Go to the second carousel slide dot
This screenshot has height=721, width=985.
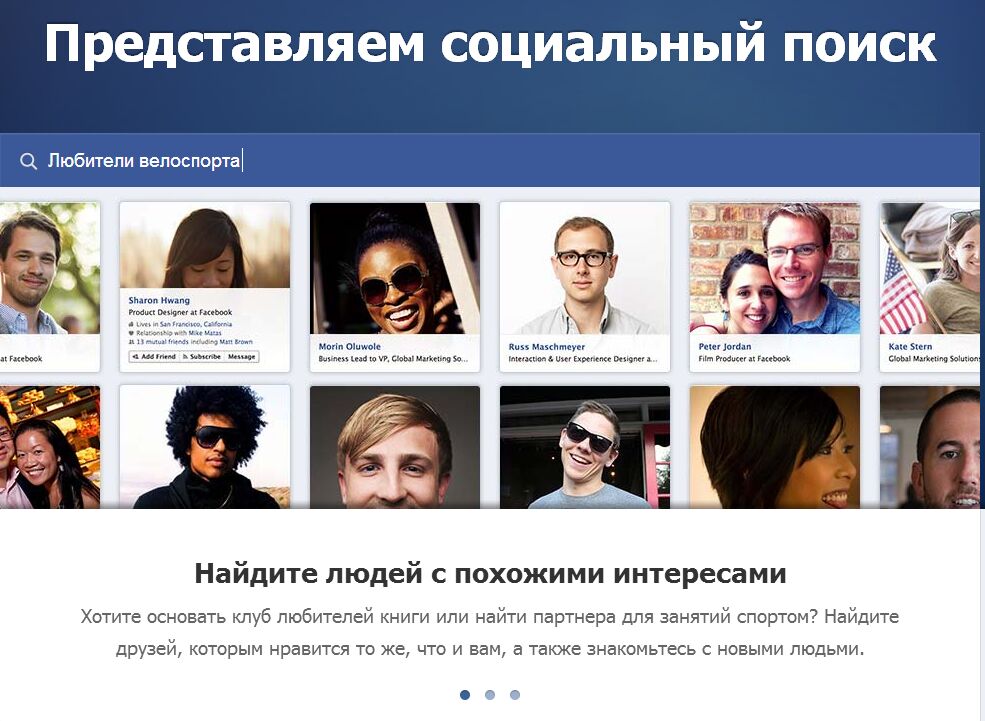(x=490, y=695)
